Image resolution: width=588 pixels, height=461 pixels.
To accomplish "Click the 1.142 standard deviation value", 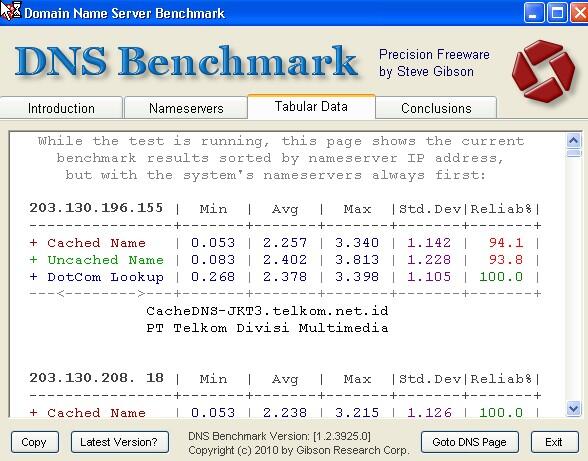I will click(429, 243).
